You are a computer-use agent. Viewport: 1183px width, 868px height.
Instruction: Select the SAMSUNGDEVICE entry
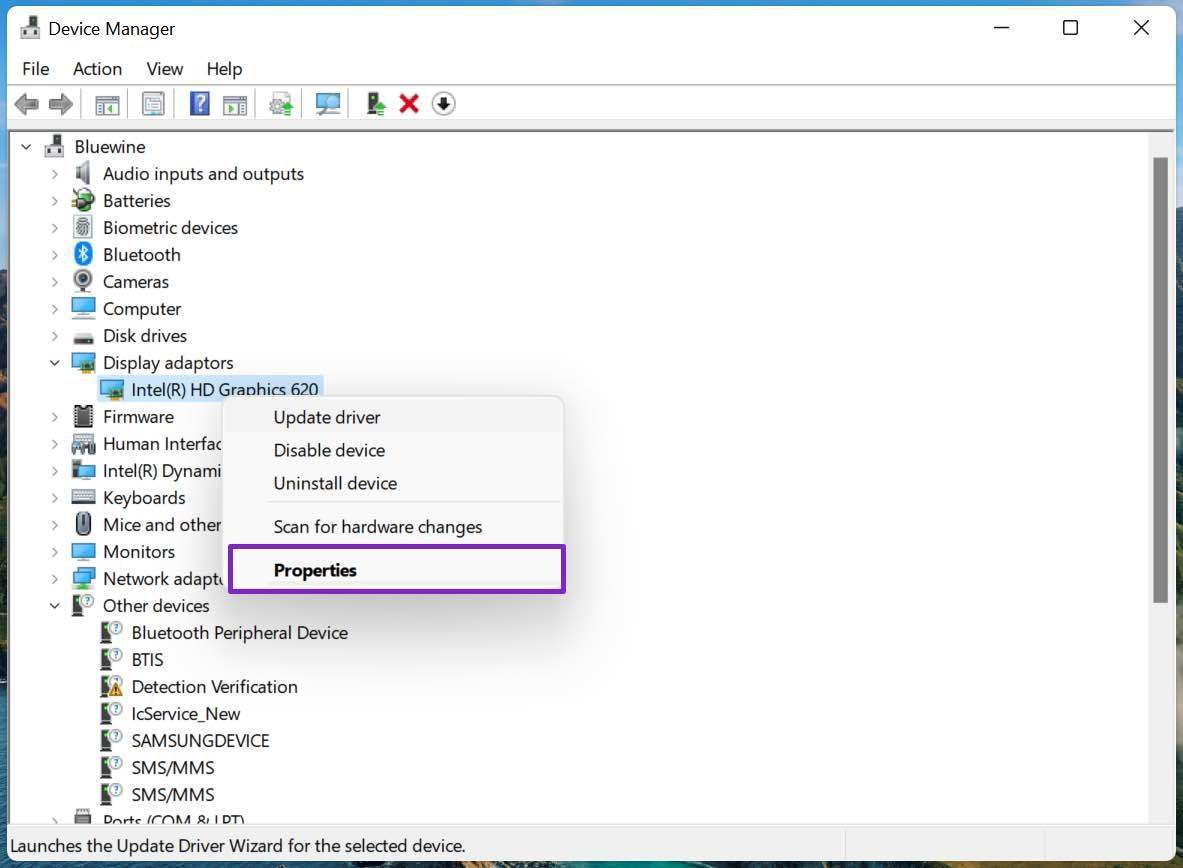click(200, 741)
